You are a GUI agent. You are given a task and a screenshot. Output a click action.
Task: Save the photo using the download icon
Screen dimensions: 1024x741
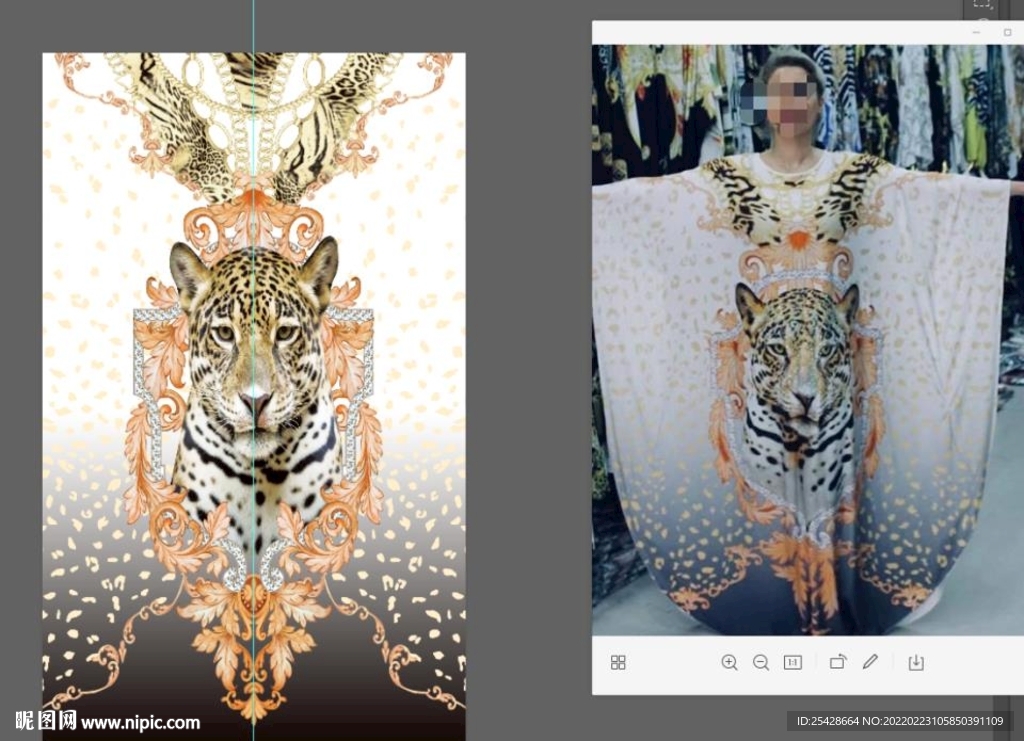pos(916,662)
